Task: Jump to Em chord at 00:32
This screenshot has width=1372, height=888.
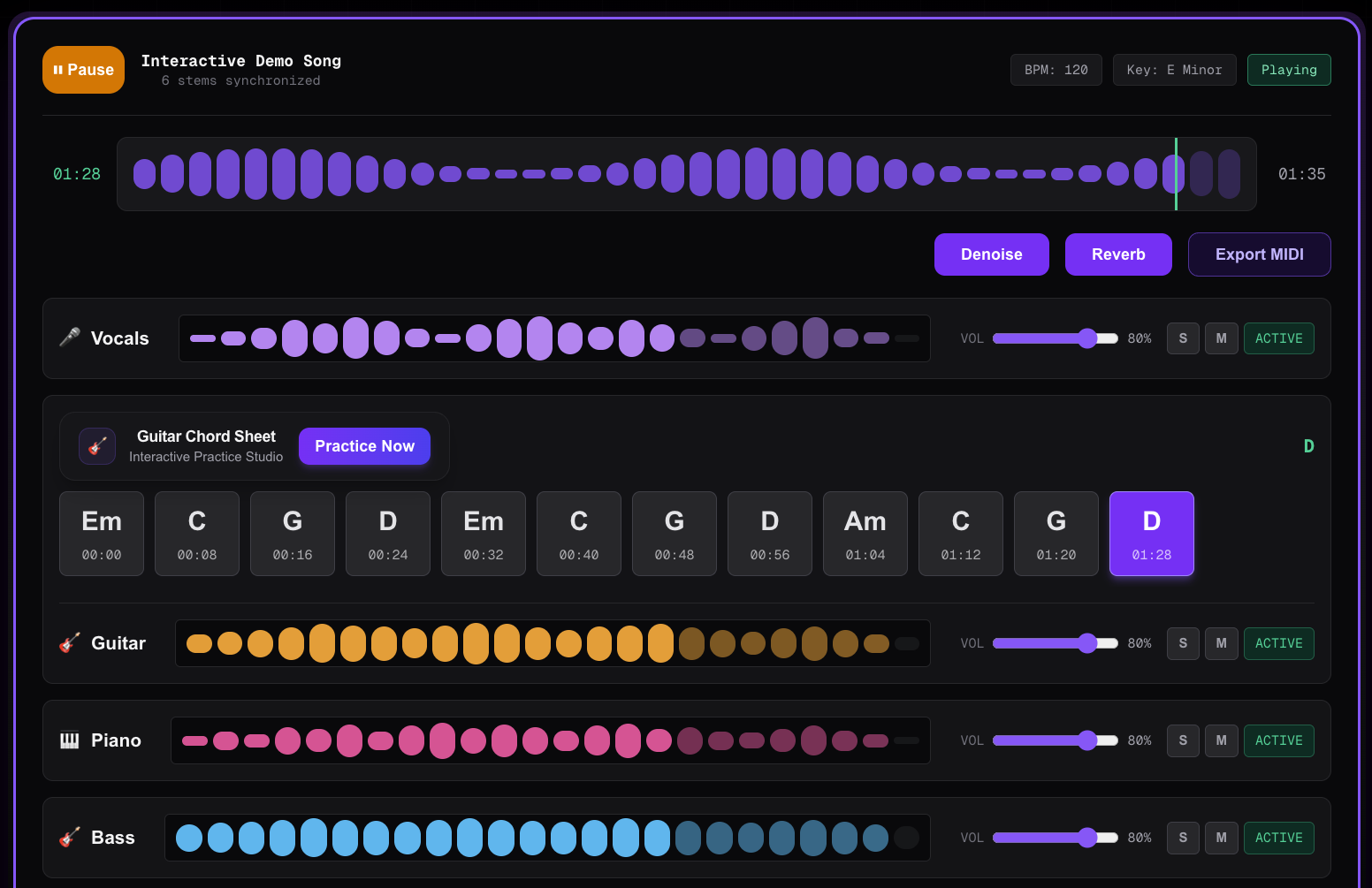Action: tap(484, 534)
